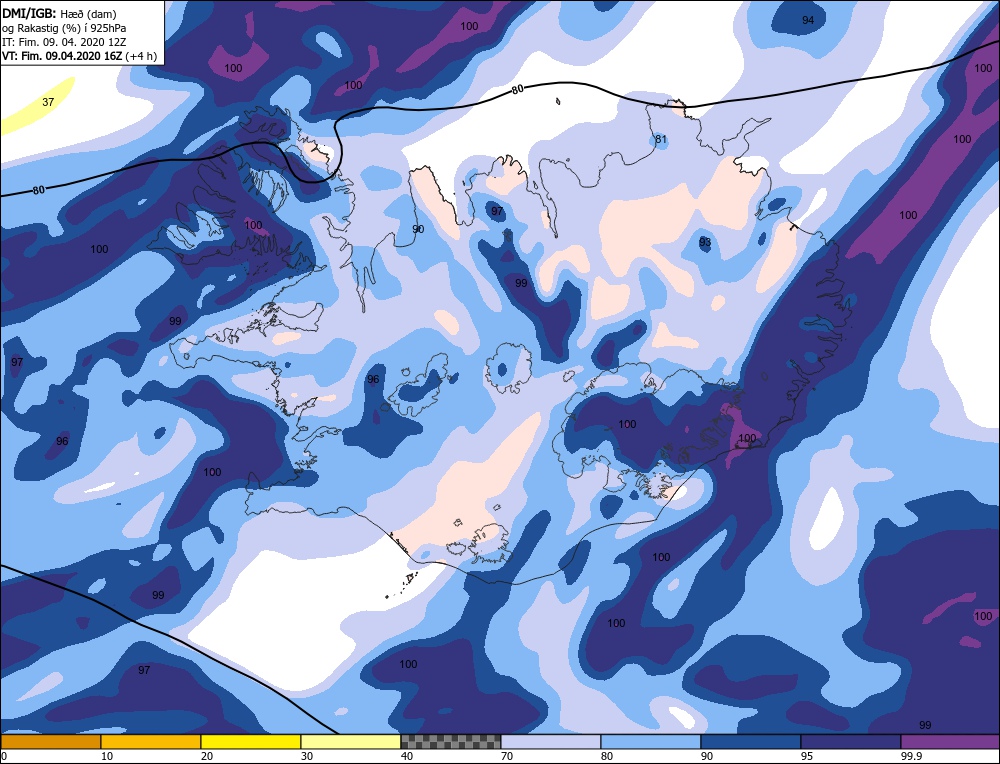Screen dimensions: 1000x764
Task: Select the orange 10–20 legend swatch
Action: [151, 742]
